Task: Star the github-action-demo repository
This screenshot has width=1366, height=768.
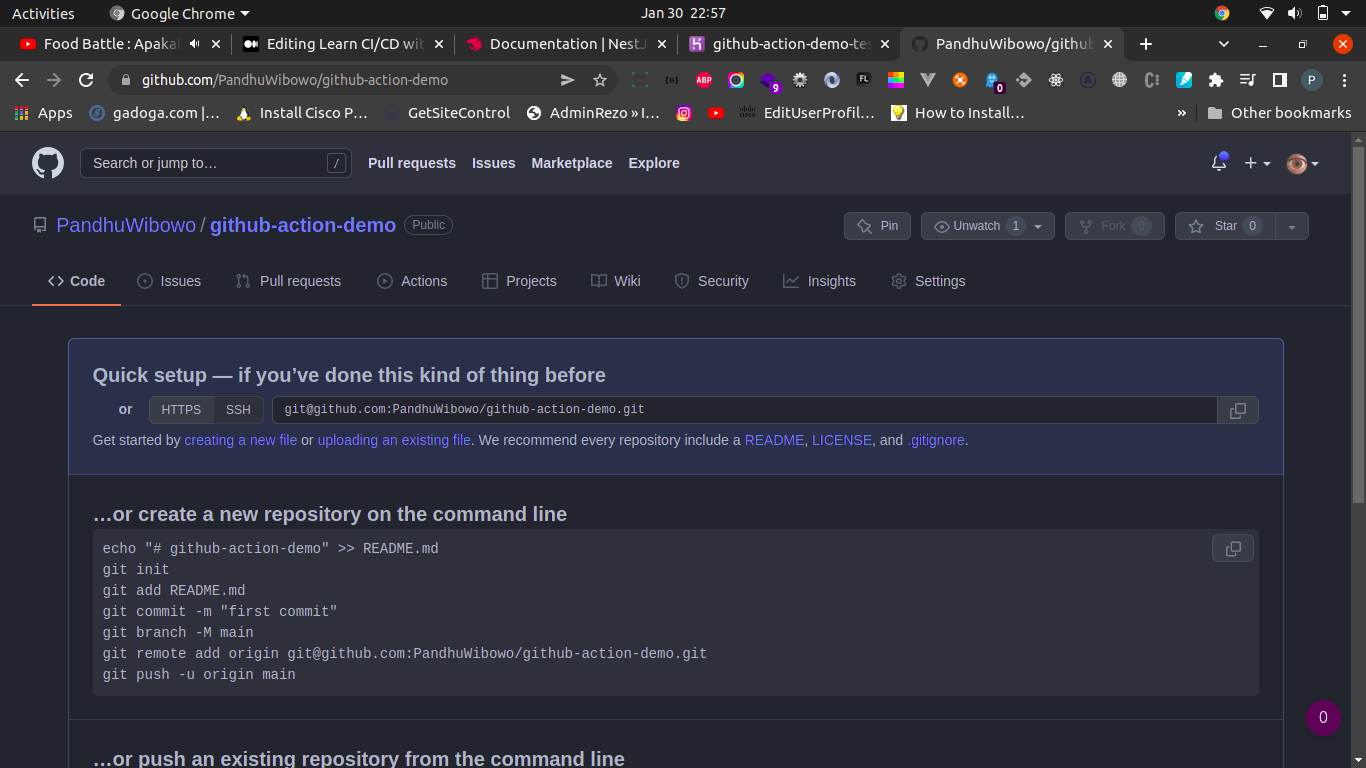Action: coord(1225,226)
